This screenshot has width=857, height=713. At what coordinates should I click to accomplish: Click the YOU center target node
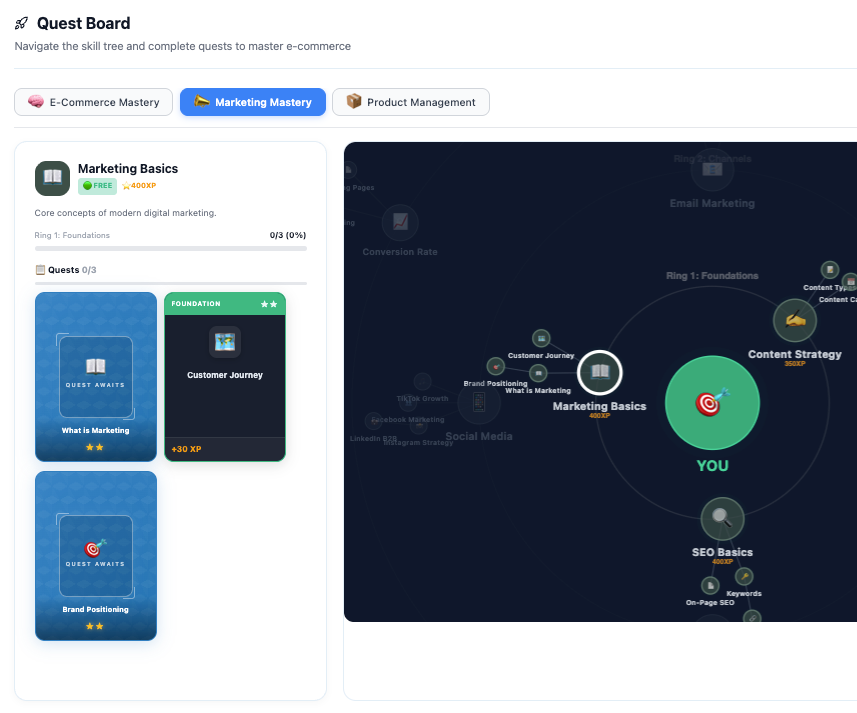tap(712, 402)
